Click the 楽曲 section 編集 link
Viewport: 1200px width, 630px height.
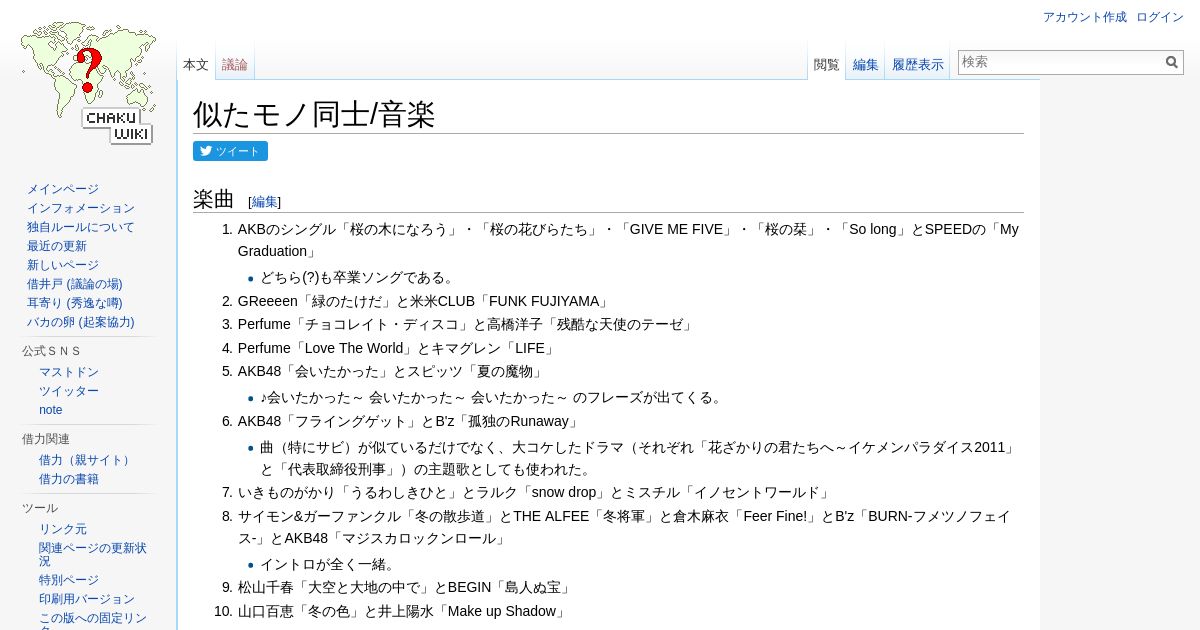pos(265,202)
